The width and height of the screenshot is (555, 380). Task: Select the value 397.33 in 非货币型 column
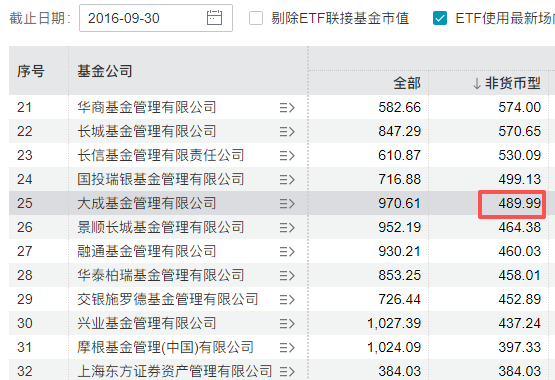coord(520,347)
